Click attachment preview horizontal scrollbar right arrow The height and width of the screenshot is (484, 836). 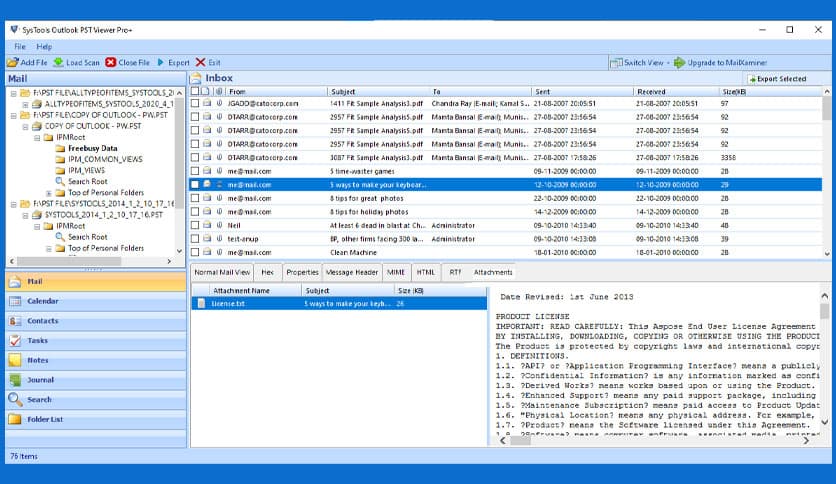pos(806,440)
